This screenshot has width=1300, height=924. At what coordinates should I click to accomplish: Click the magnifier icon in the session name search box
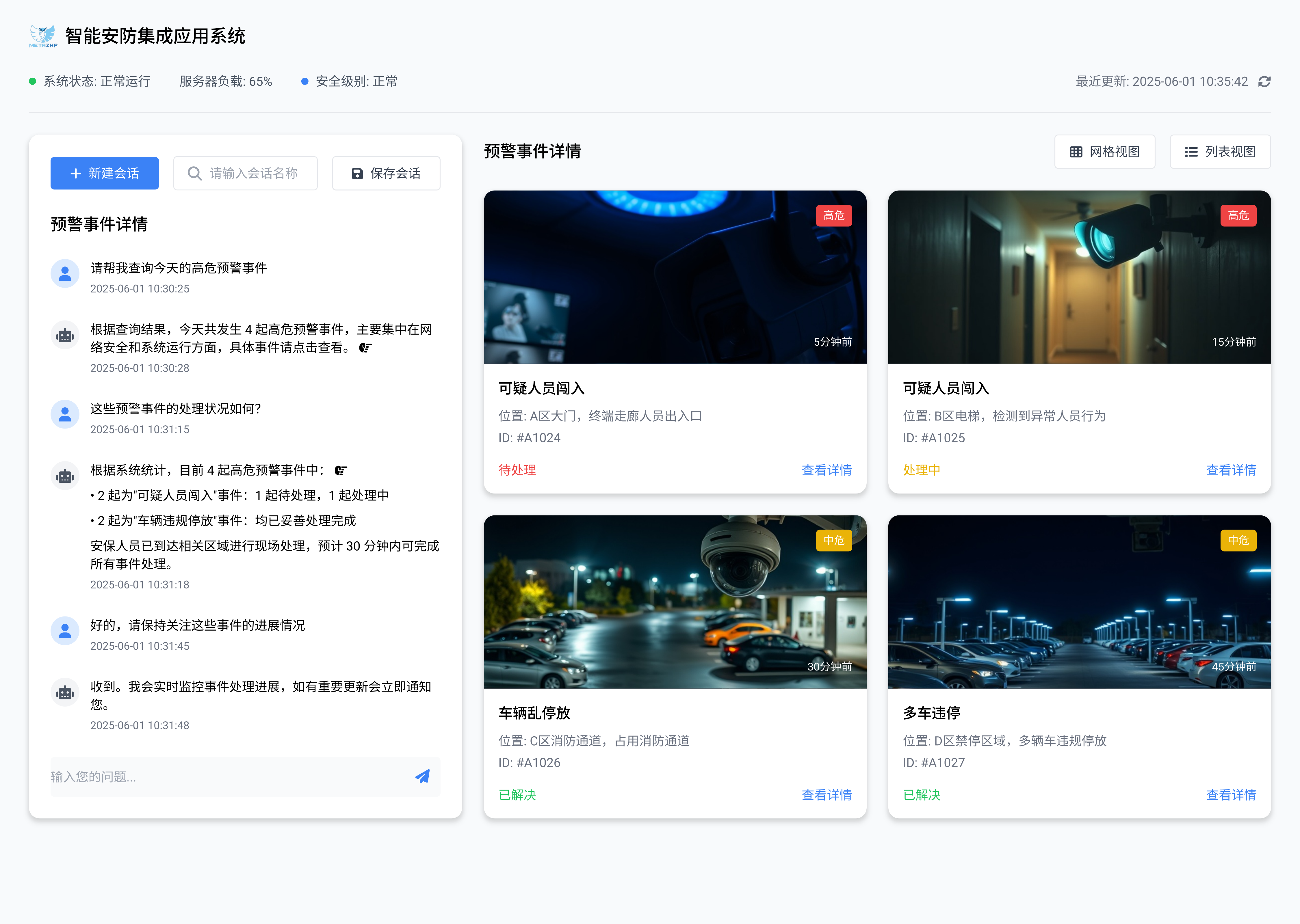(195, 174)
